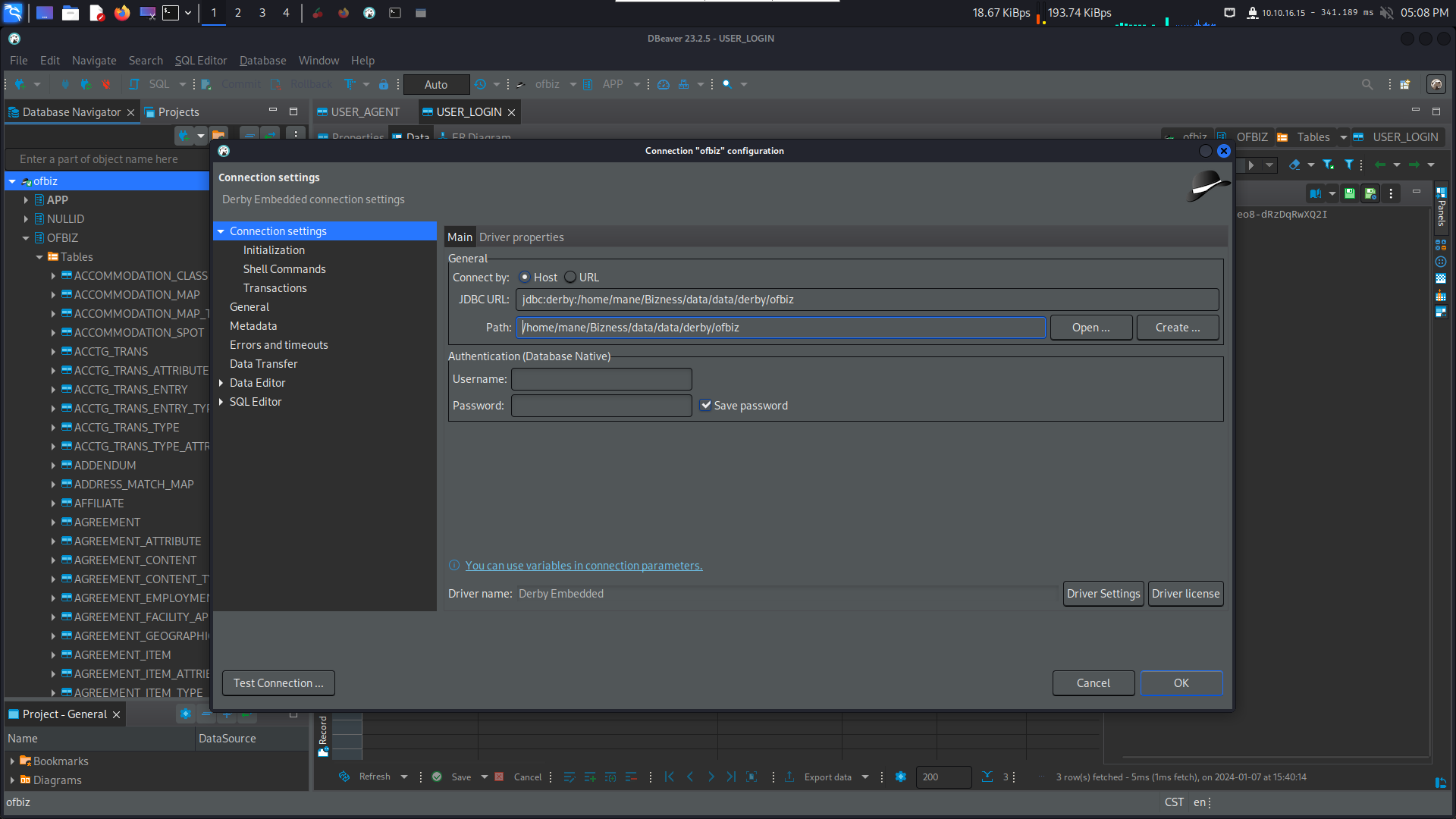Screen dimensions: 1456x819
Task: Follow the variables in connection parameters link
Action: [x=584, y=566]
